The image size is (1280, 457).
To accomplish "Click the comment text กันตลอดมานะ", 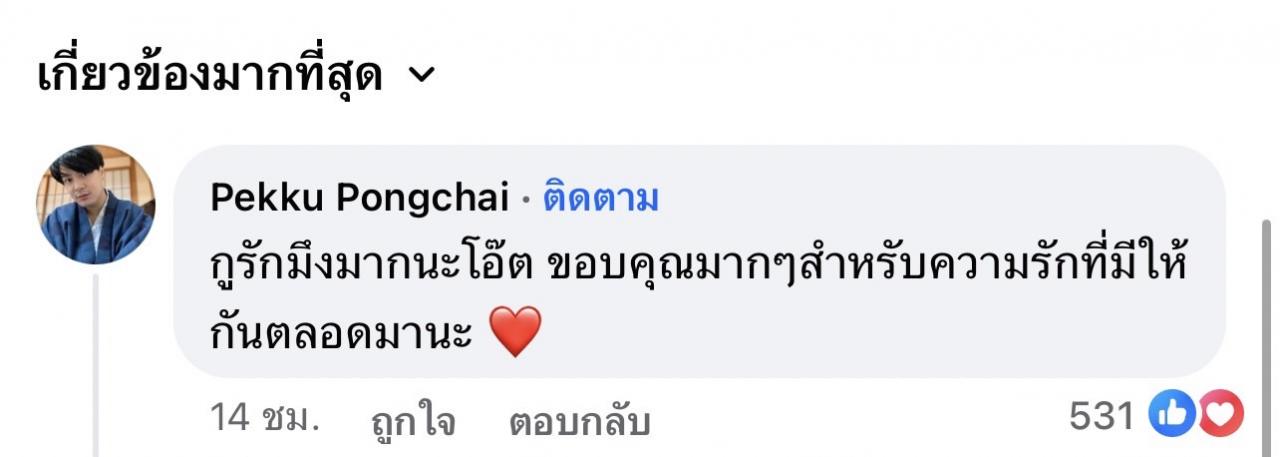I will click(341, 333).
